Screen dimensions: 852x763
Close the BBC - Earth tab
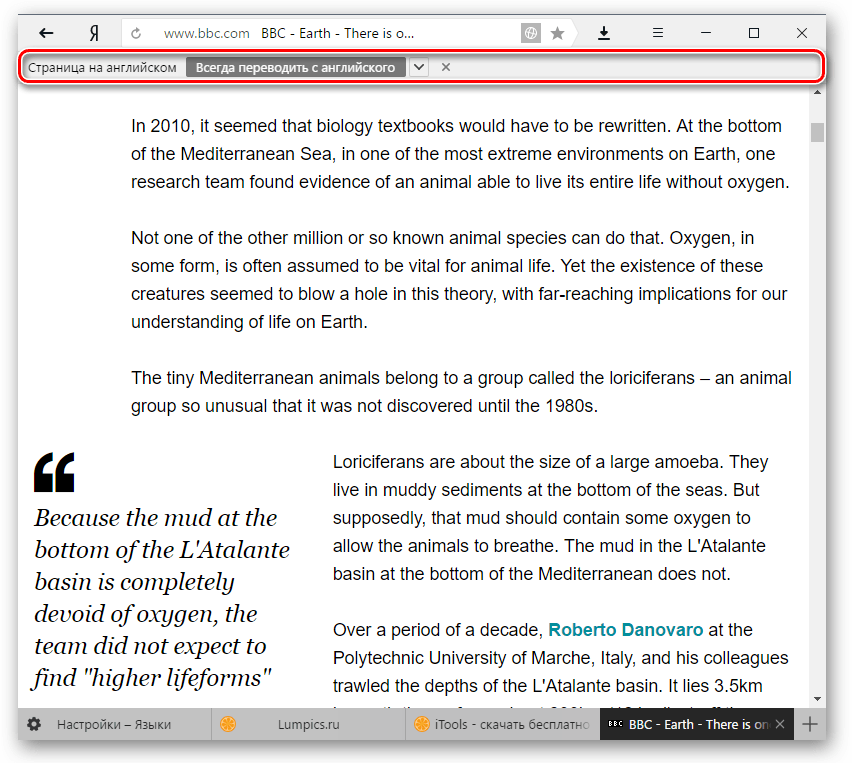click(x=780, y=724)
